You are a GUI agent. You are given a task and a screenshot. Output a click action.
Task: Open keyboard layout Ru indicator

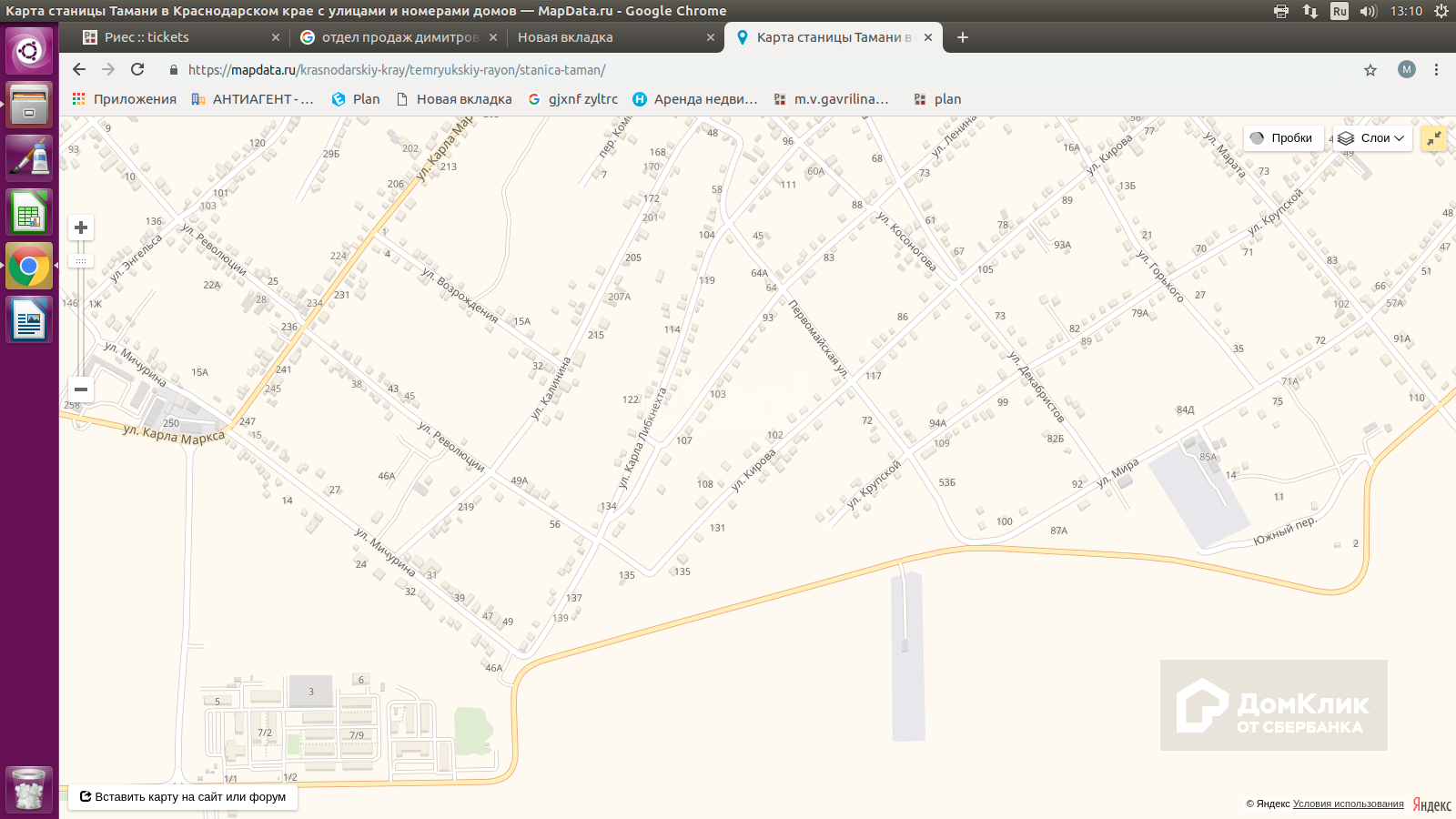point(1340,11)
